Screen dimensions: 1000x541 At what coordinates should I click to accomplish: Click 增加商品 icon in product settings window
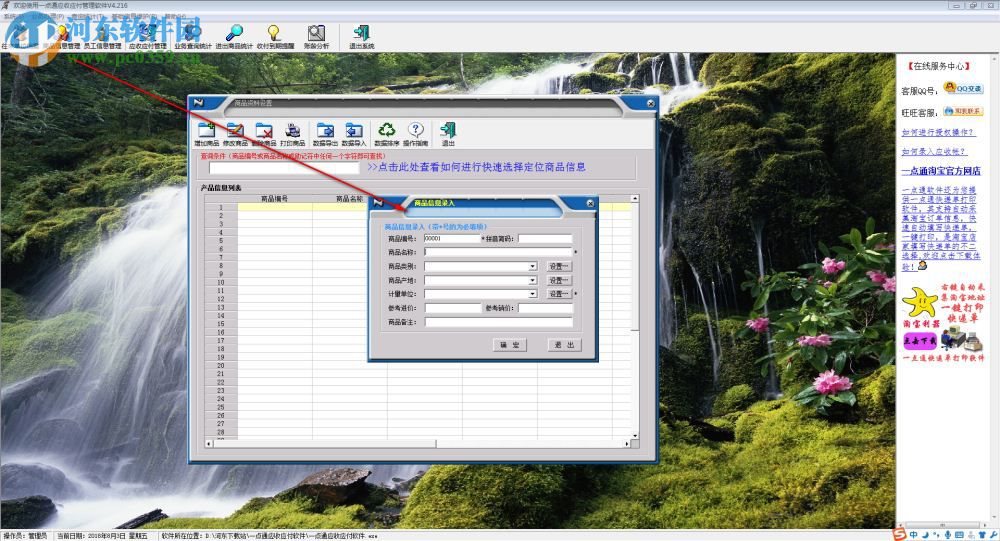(x=206, y=134)
